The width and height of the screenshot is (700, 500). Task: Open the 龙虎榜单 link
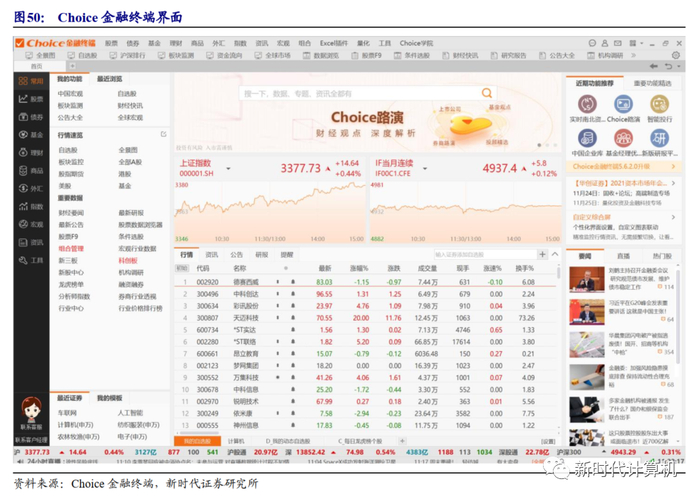coord(71,284)
